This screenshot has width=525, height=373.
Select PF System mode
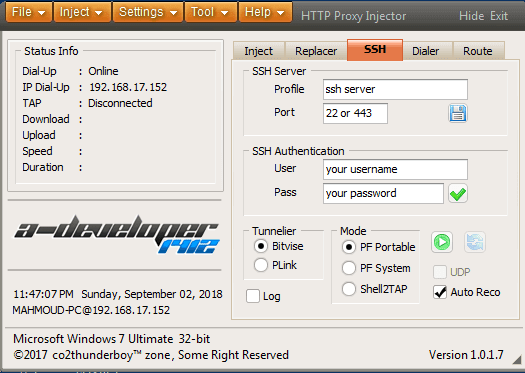coord(376,268)
